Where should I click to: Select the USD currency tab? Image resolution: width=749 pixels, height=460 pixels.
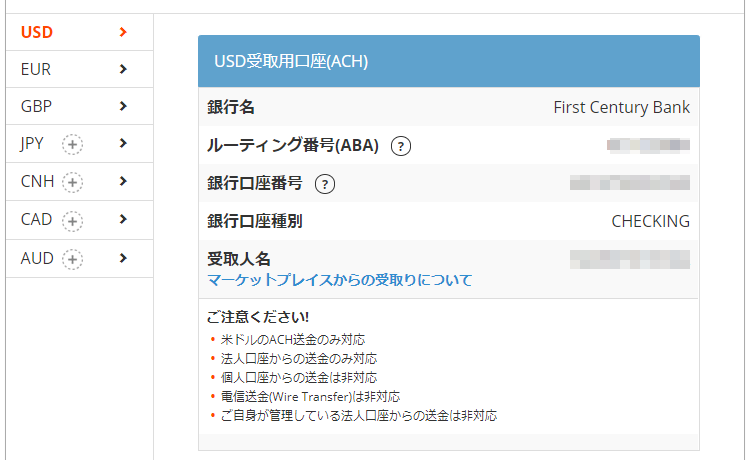pos(79,32)
